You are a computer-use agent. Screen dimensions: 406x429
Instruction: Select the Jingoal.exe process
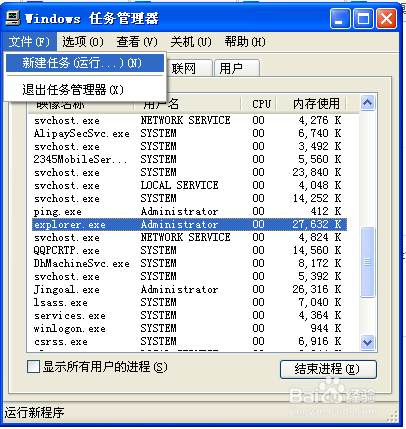(189, 289)
